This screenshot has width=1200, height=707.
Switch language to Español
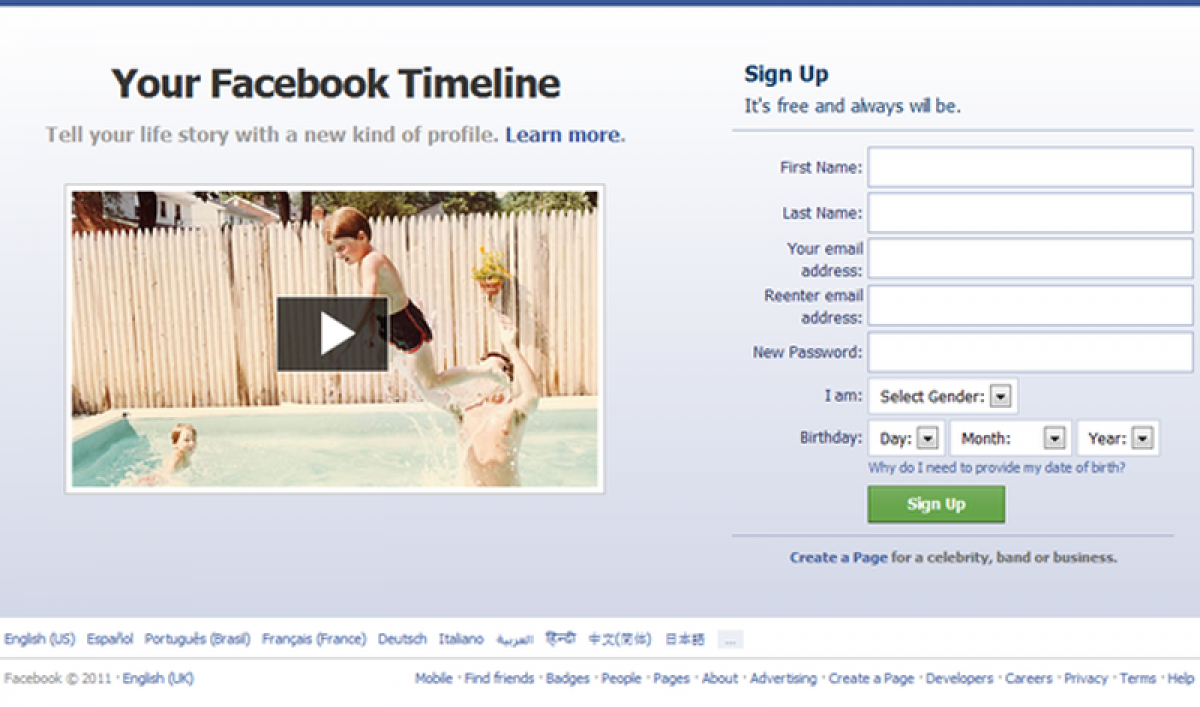[x=110, y=639]
